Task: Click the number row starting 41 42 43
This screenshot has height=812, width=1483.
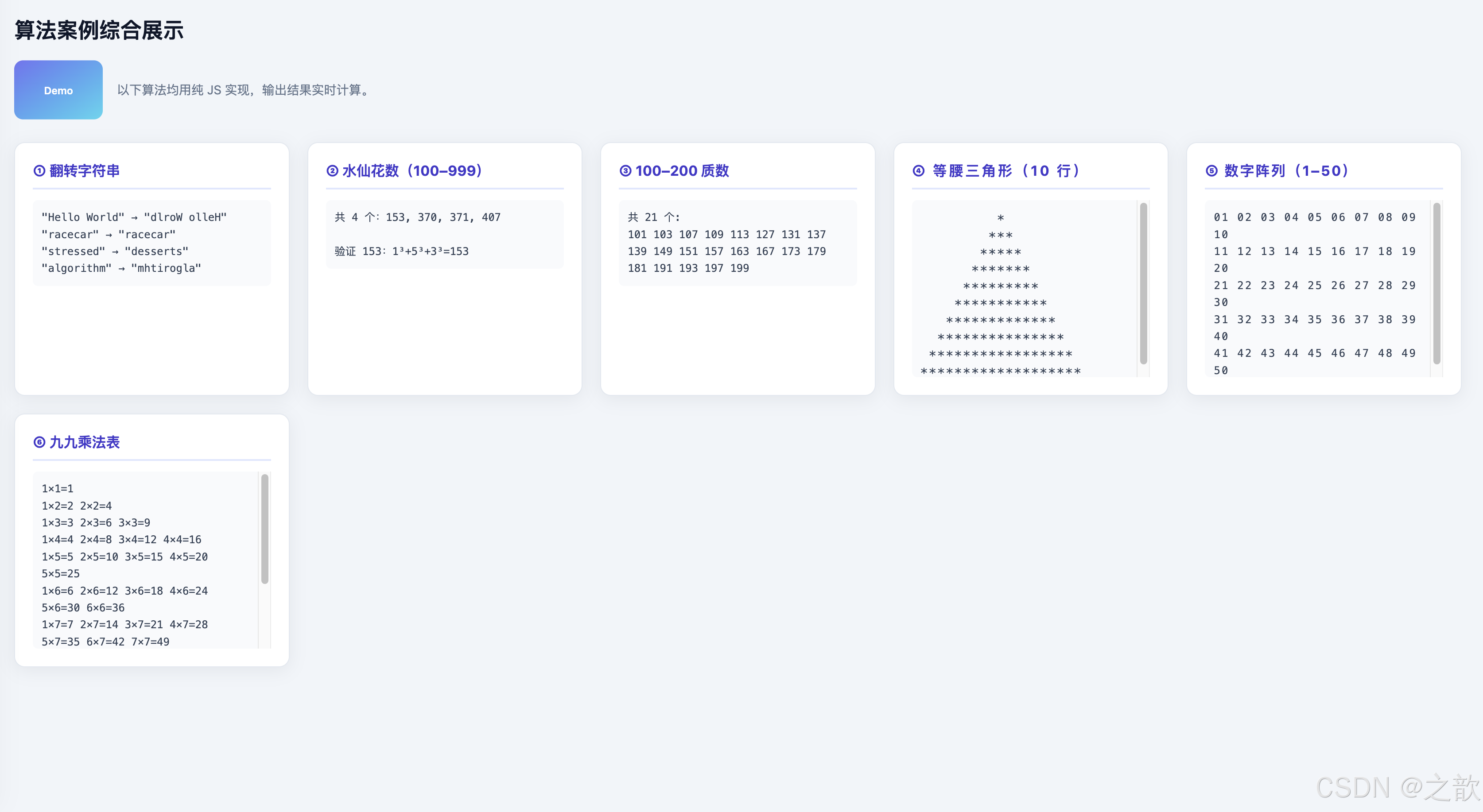Action: point(1315,353)
